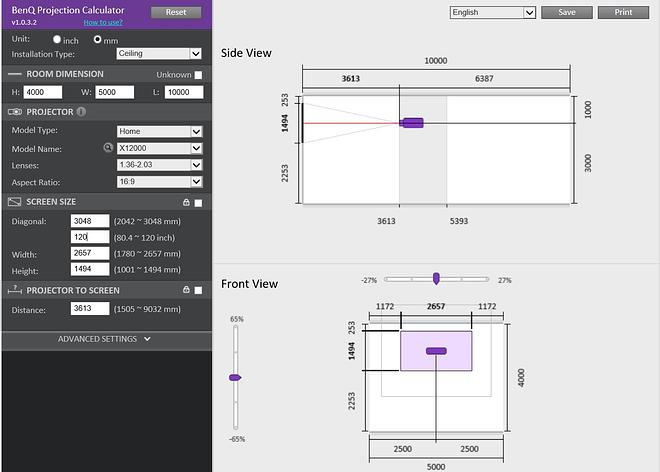The height and width of the screenshot is (472, 660).
Task: Click the (80.4 ~ 120 inch) range text
Action: (x=144, y=237)
